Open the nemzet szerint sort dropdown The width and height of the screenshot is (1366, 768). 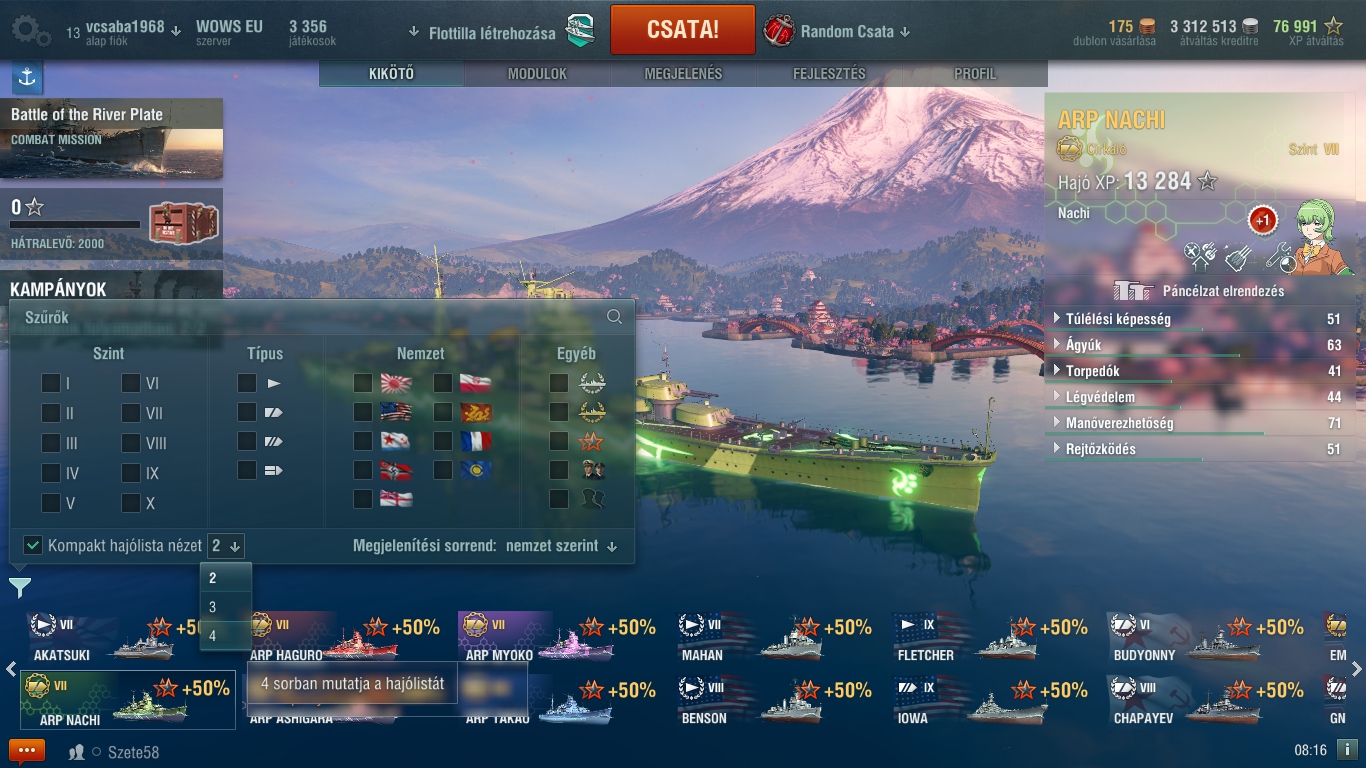(x=562, y=546)
